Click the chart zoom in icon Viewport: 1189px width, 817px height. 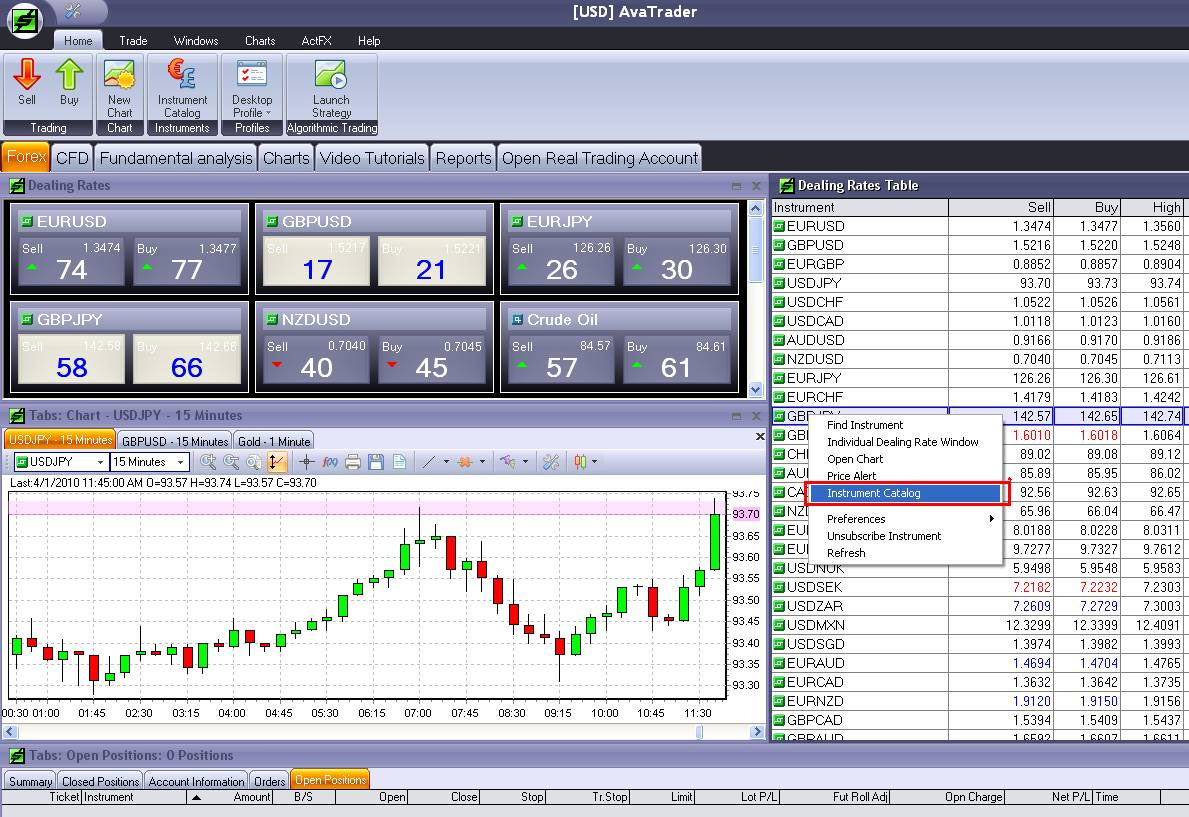coord(208,461)
